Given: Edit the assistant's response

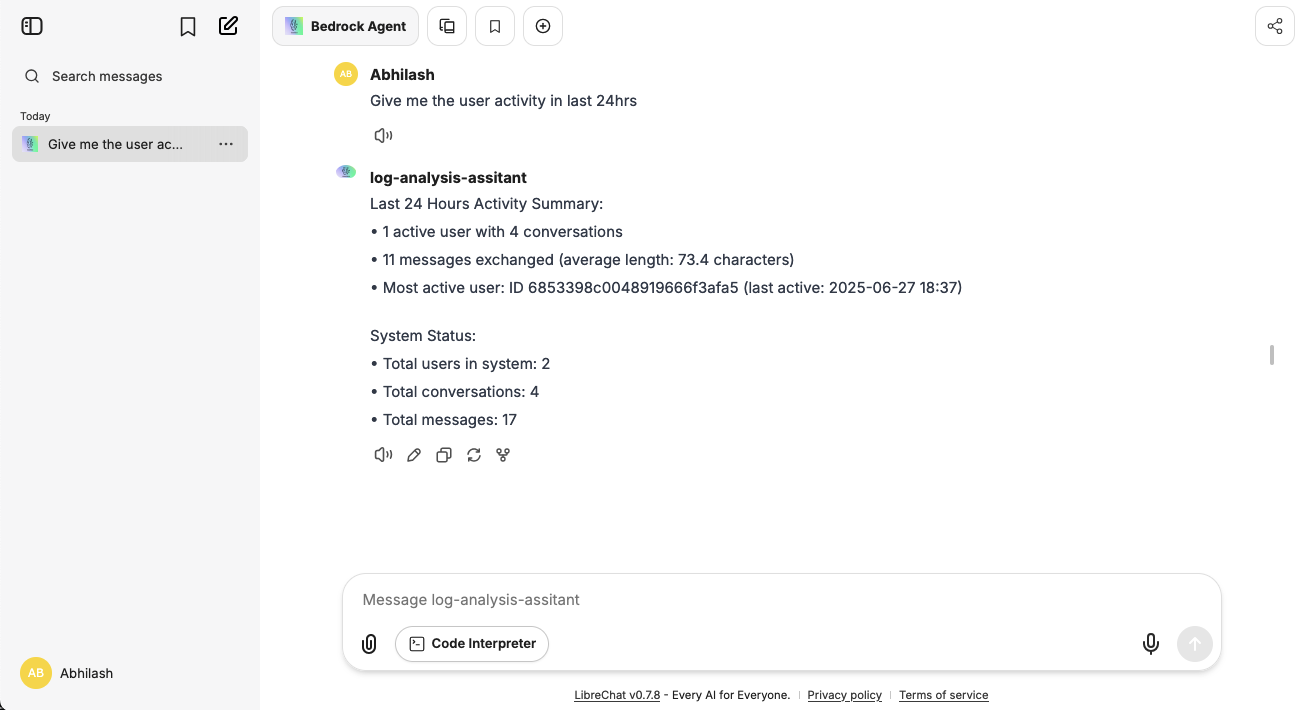Looking at the screenshot, I should [x=413, y=454].
